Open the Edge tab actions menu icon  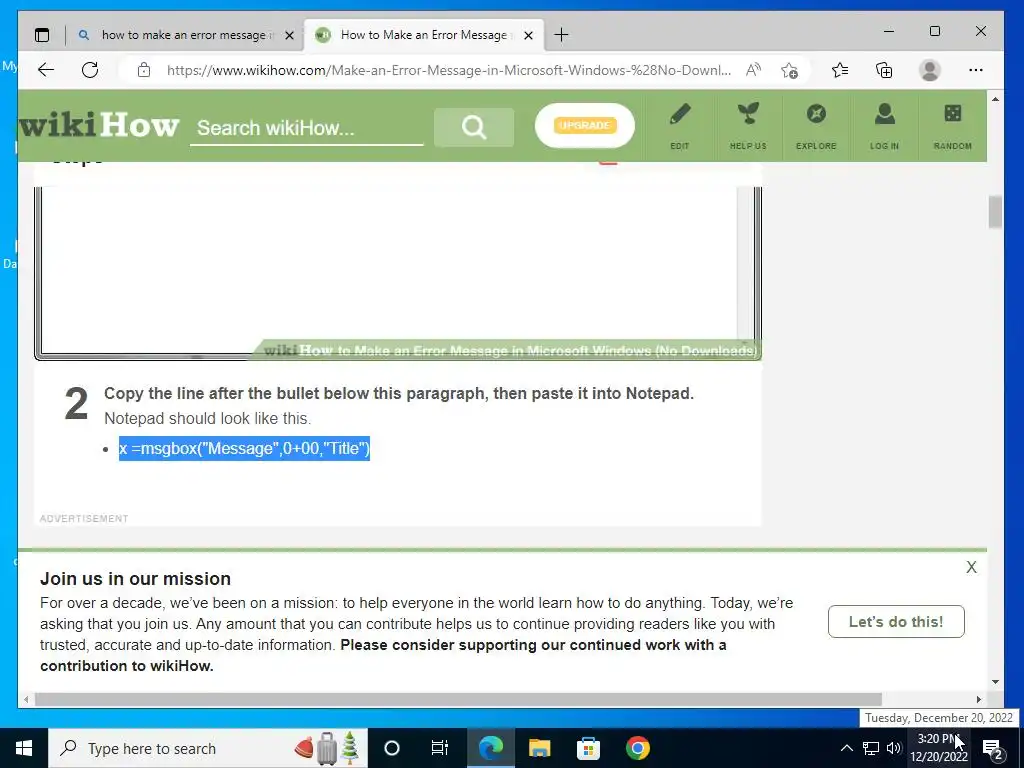point(42,35)
